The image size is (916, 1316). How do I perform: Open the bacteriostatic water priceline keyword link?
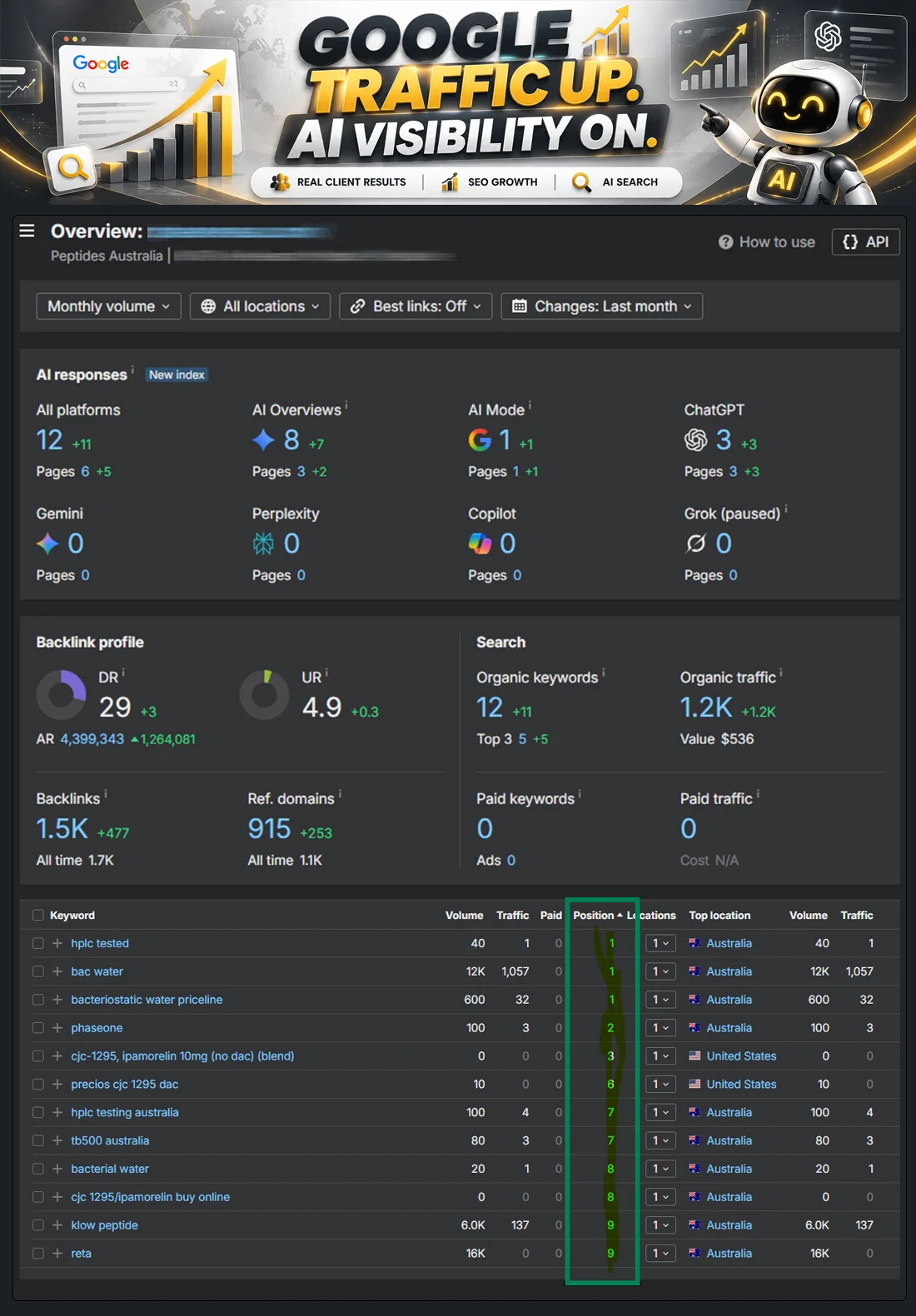(147, 1000)
